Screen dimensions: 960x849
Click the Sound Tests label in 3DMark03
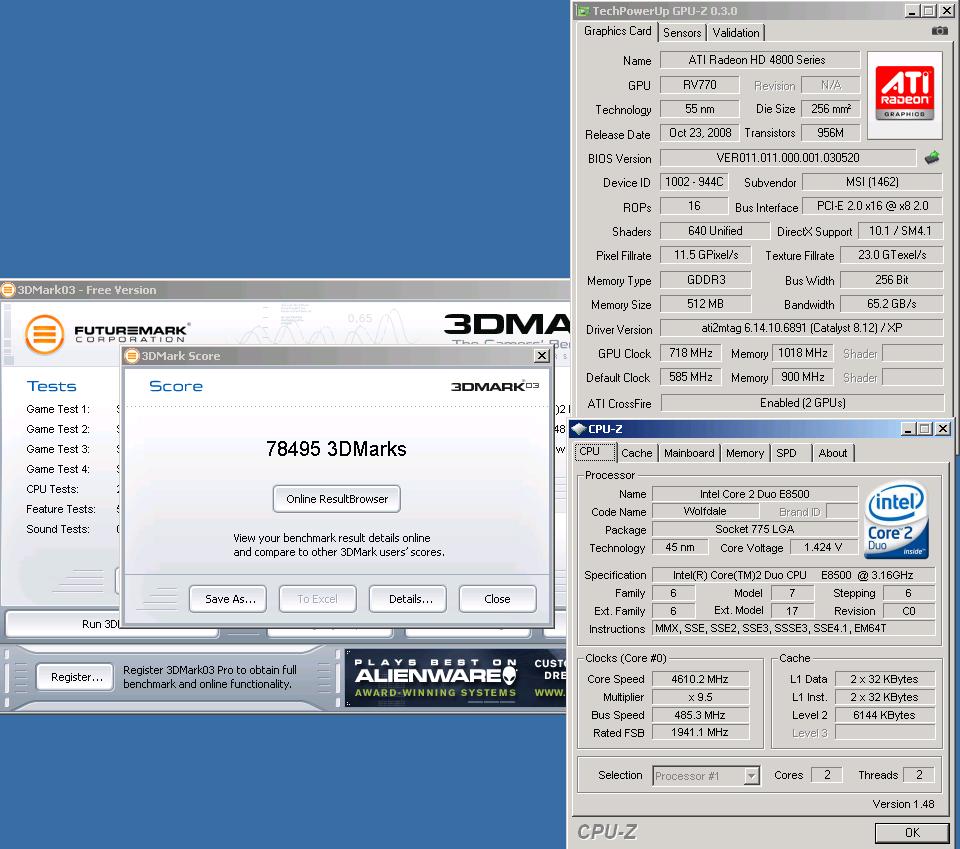pos(58,529)
